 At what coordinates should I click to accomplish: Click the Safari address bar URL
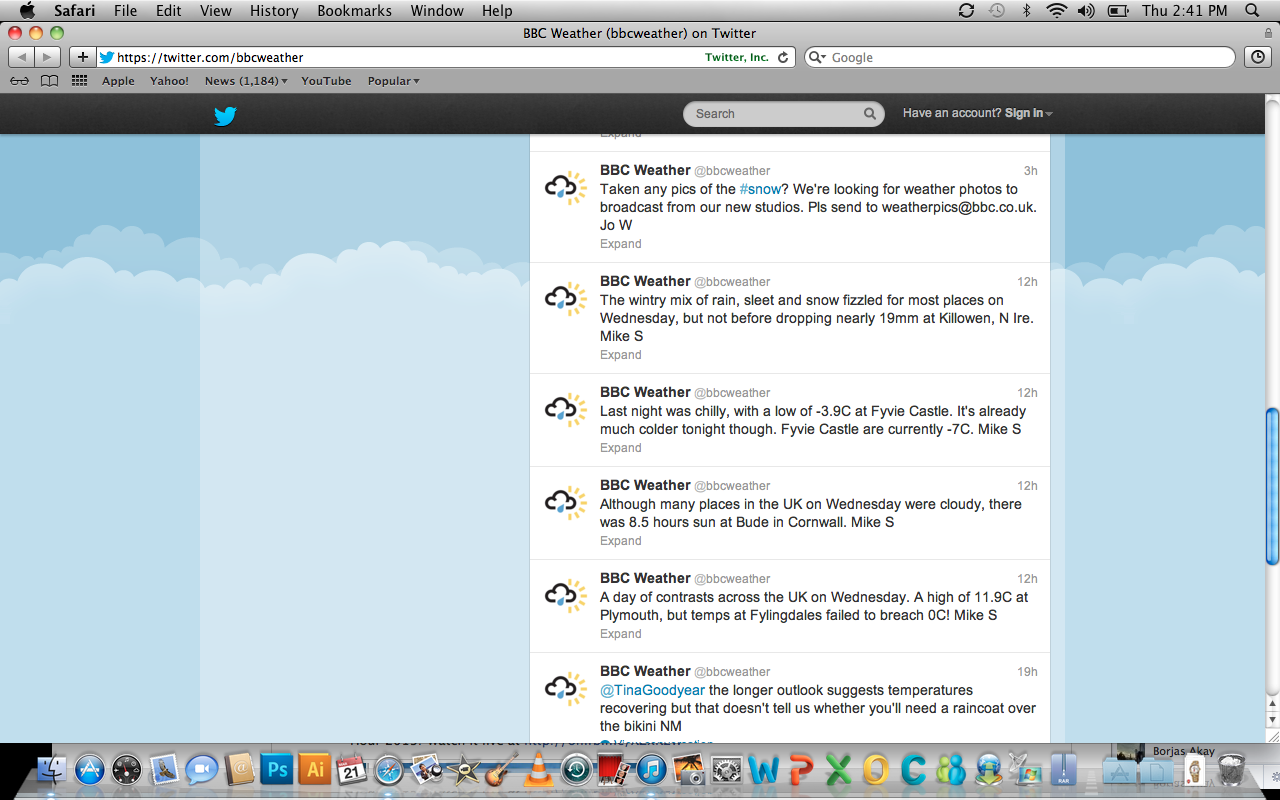[x=210, y=58]
